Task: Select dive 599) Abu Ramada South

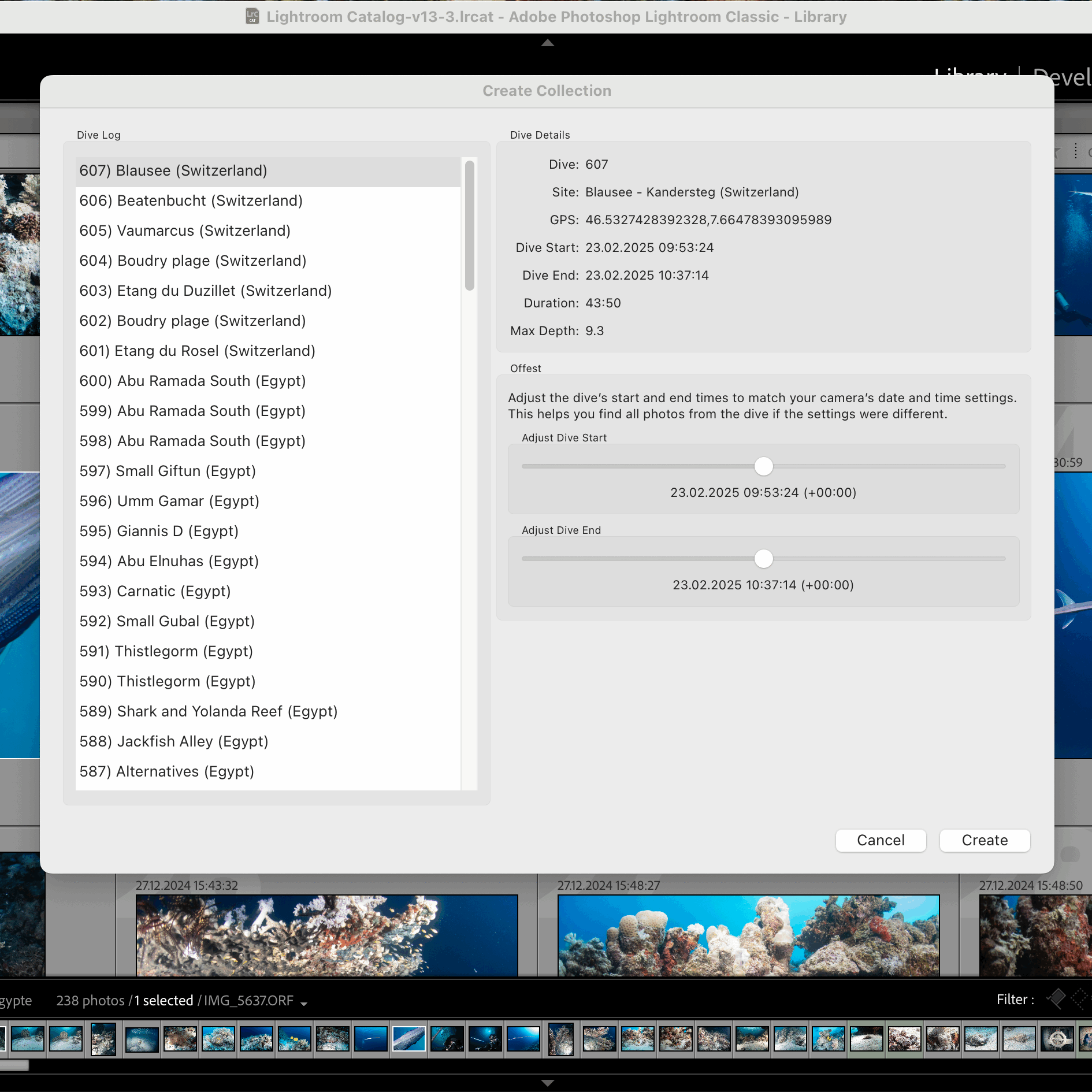Action: (x=268, y=411)
